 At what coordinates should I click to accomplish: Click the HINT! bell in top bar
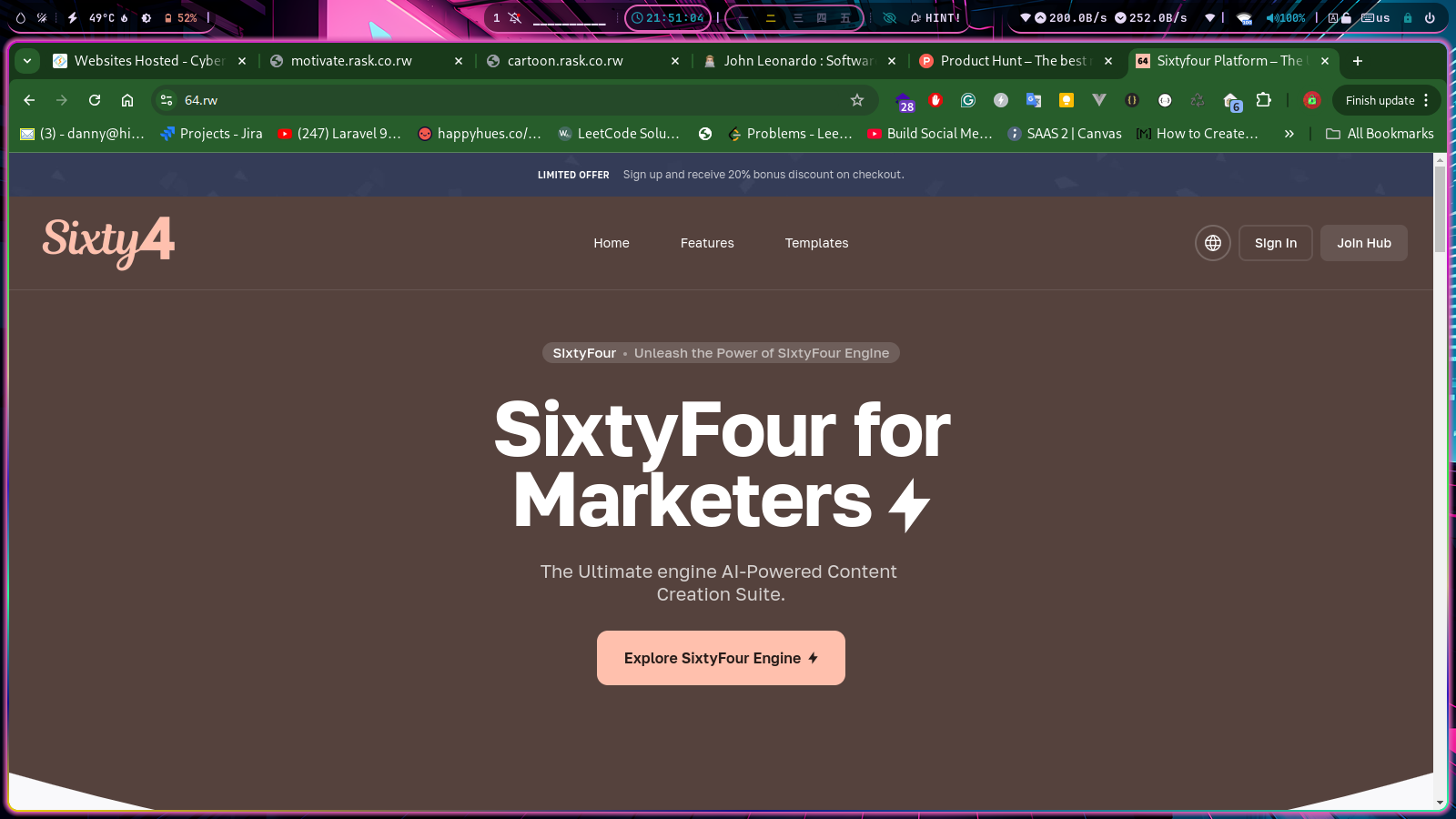click(x=935, y=17)
